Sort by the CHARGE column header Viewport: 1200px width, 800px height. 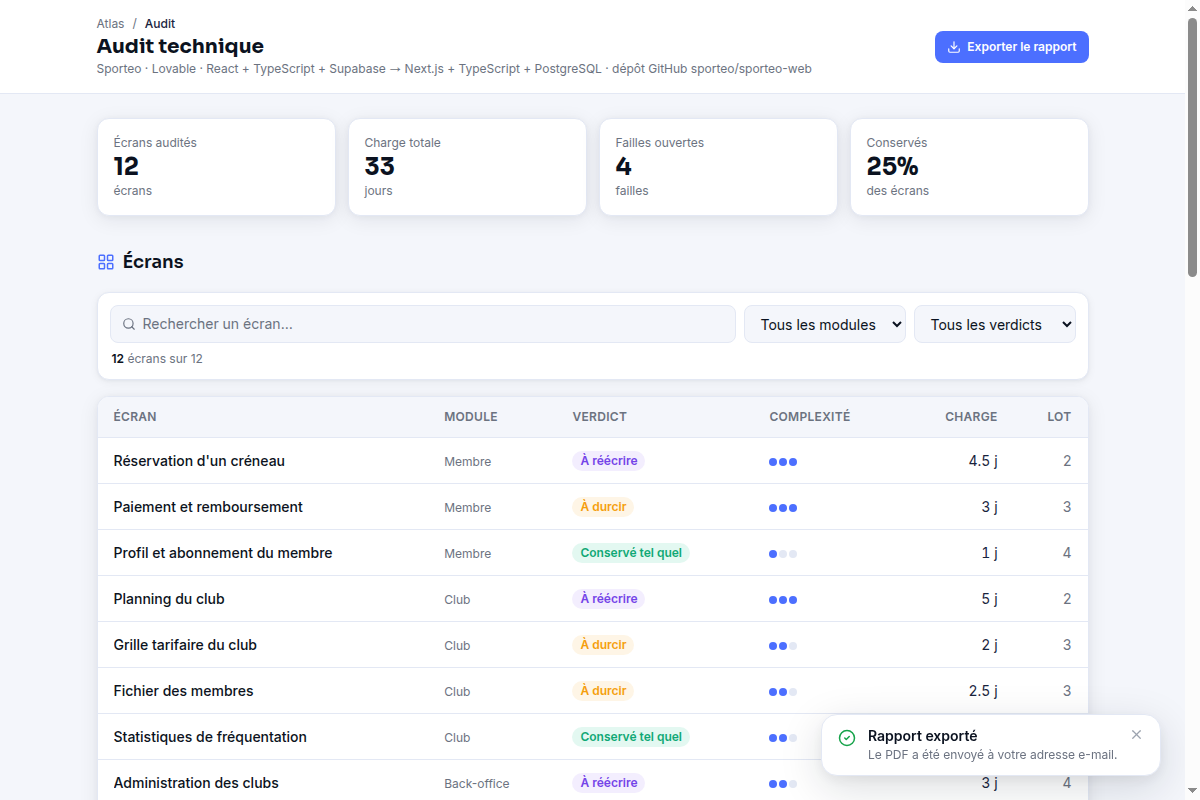pyautogui.click(x=971, y=417)
